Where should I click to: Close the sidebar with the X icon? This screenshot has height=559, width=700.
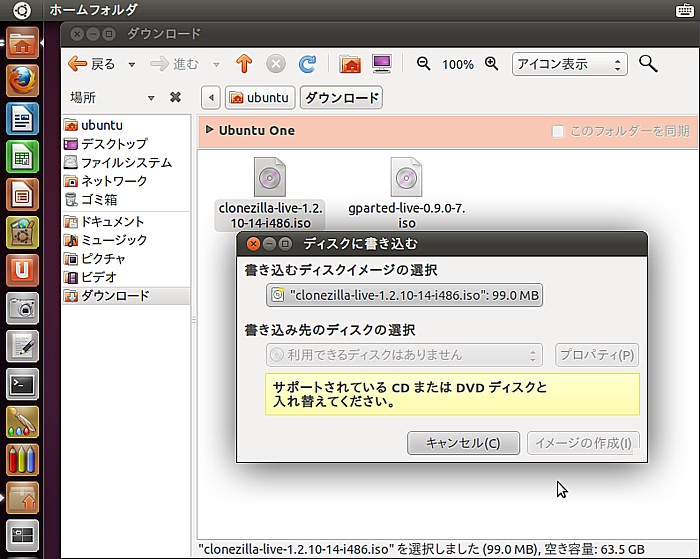(175, 97)
